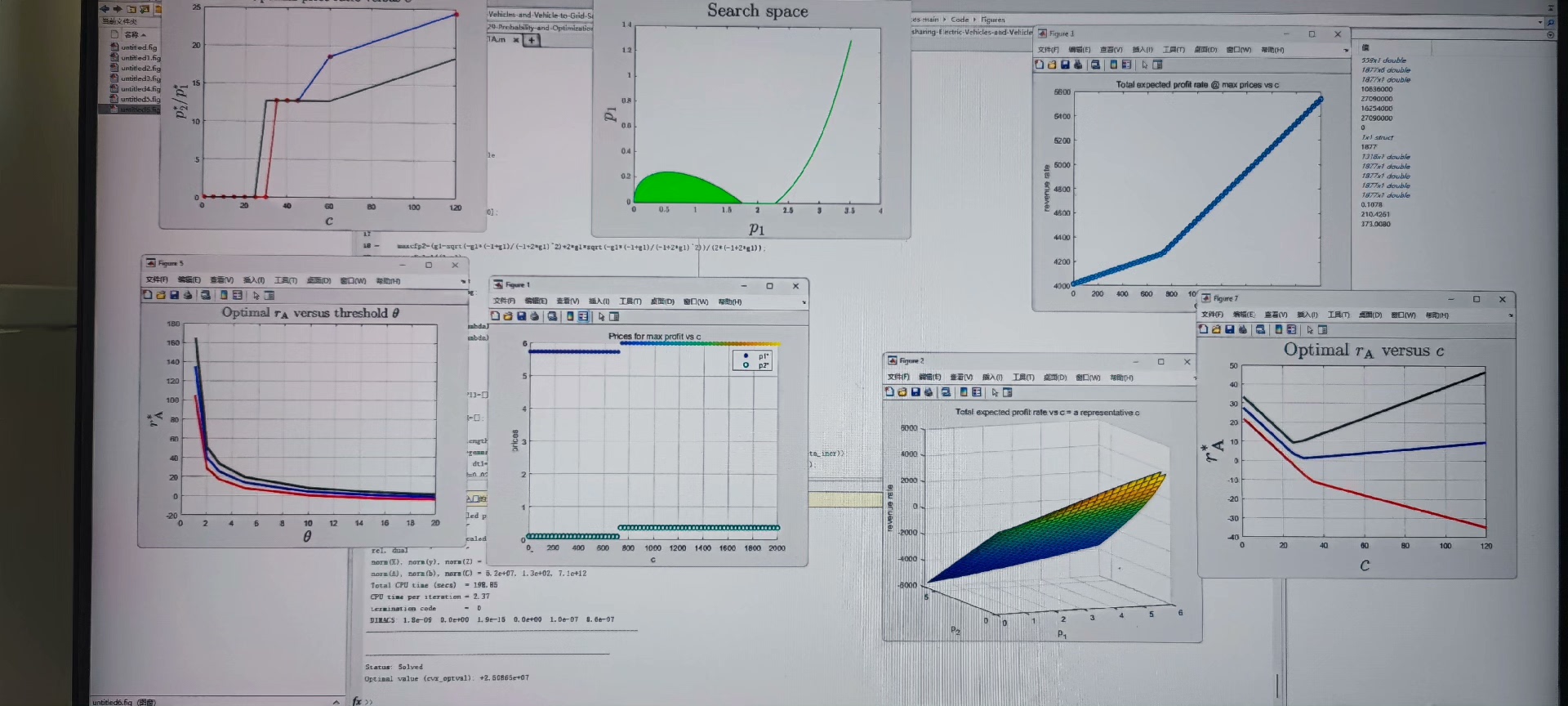Click dock arrow at Figure 2 menu bar end
Screen dimensions: 1568x706
[1196, 378]
